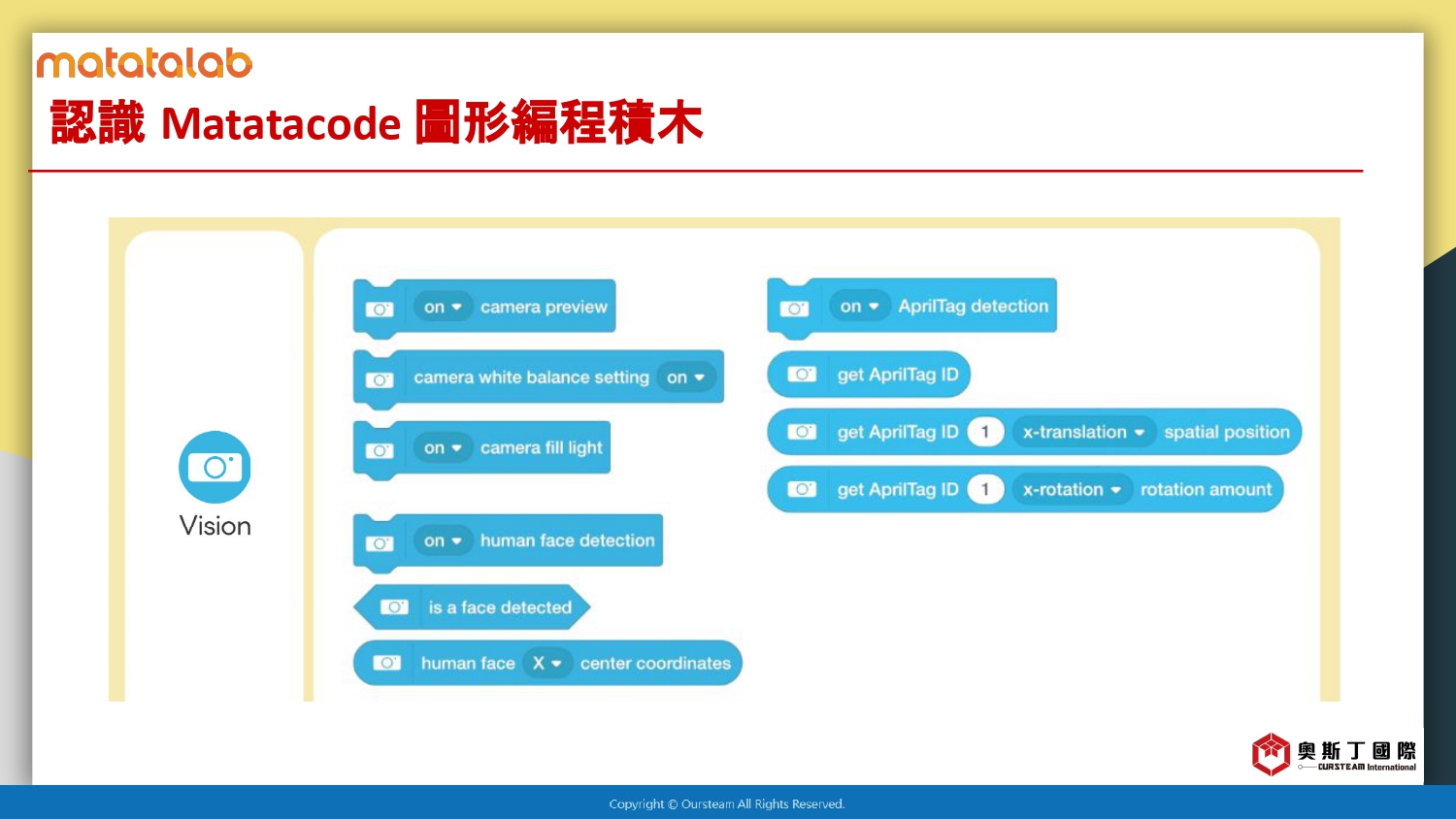The image size is (1456, 819).
Task: Open on dropdown of human face detection
Action: coord(443,541)
